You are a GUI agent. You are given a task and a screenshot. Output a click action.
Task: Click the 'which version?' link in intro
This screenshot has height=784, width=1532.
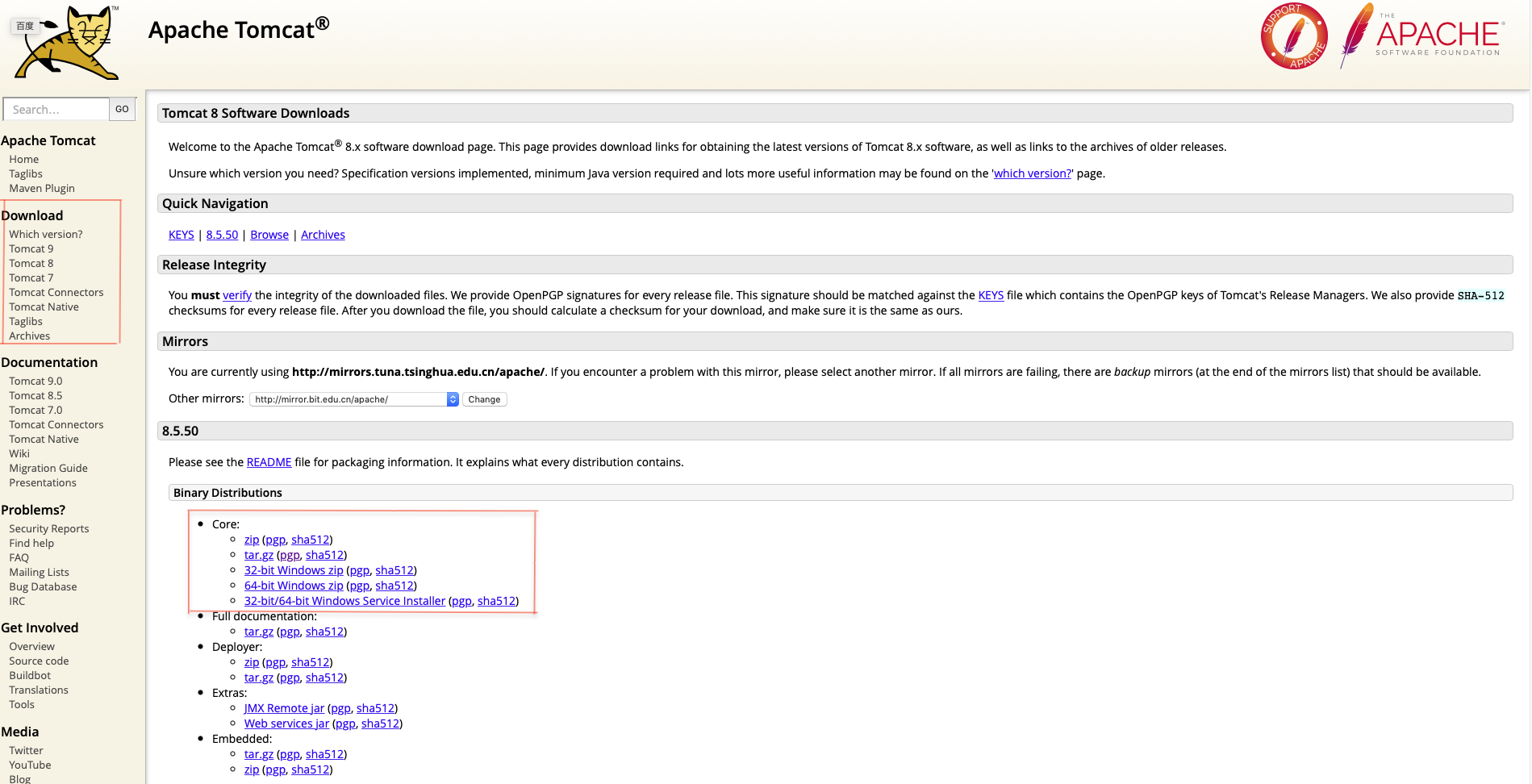[x=1033, y=173]
